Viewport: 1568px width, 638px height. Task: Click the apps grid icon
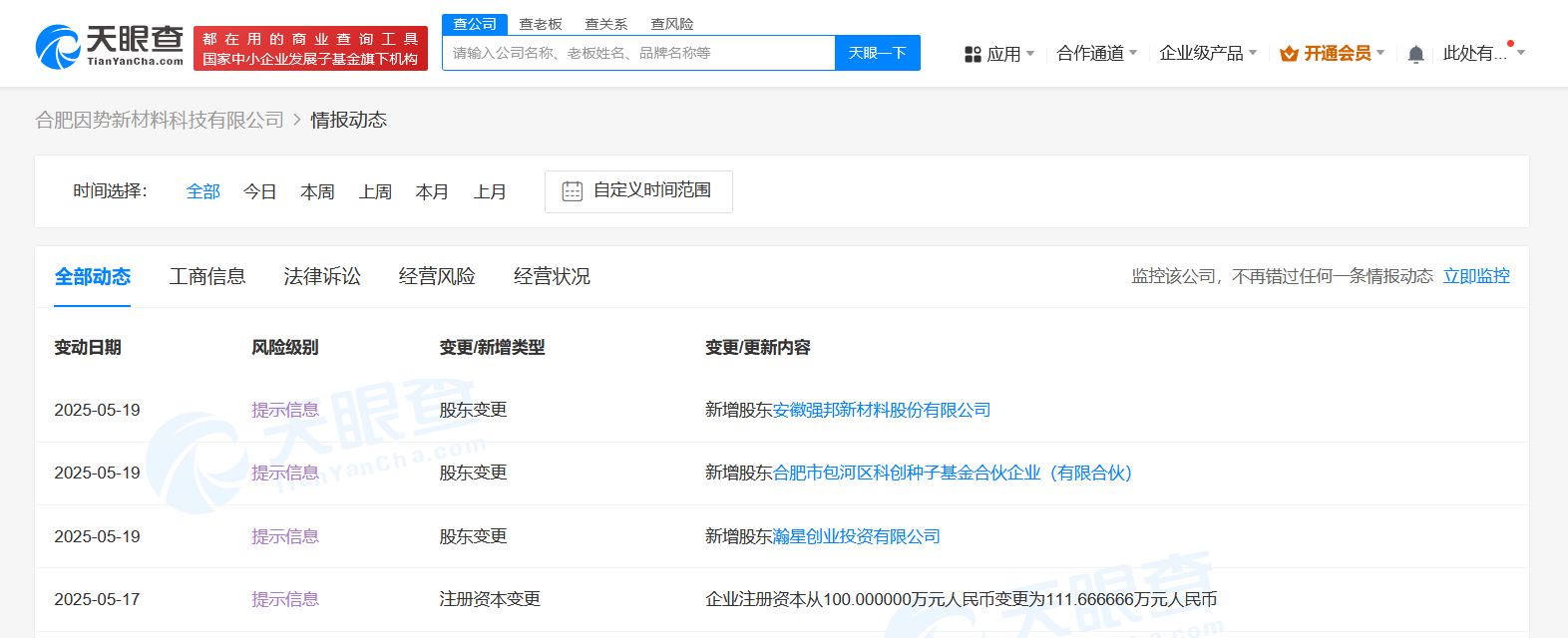click(973, 54)
